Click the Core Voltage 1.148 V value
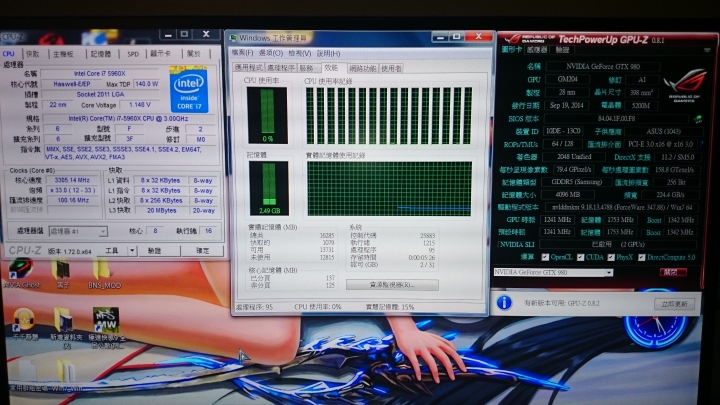This screenshot has height=405, width=720. pos(140,105)
